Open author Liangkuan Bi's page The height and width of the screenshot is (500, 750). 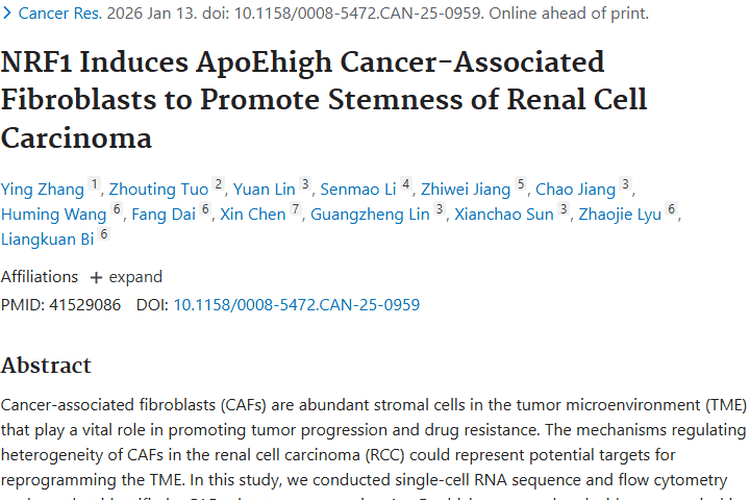[47, 239]
